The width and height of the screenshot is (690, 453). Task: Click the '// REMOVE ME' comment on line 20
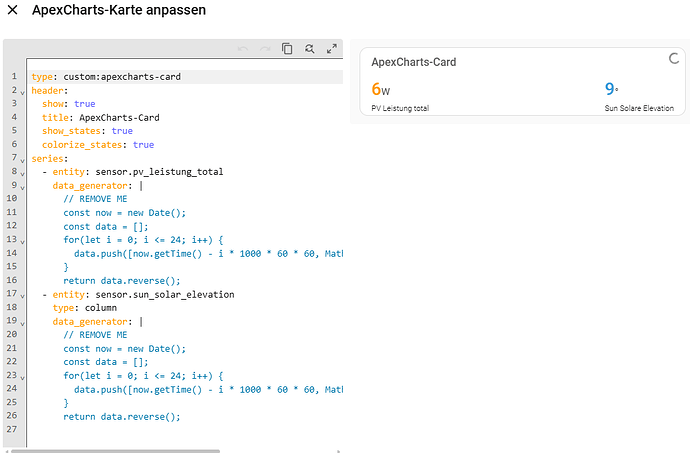click(x=95, y=335)
